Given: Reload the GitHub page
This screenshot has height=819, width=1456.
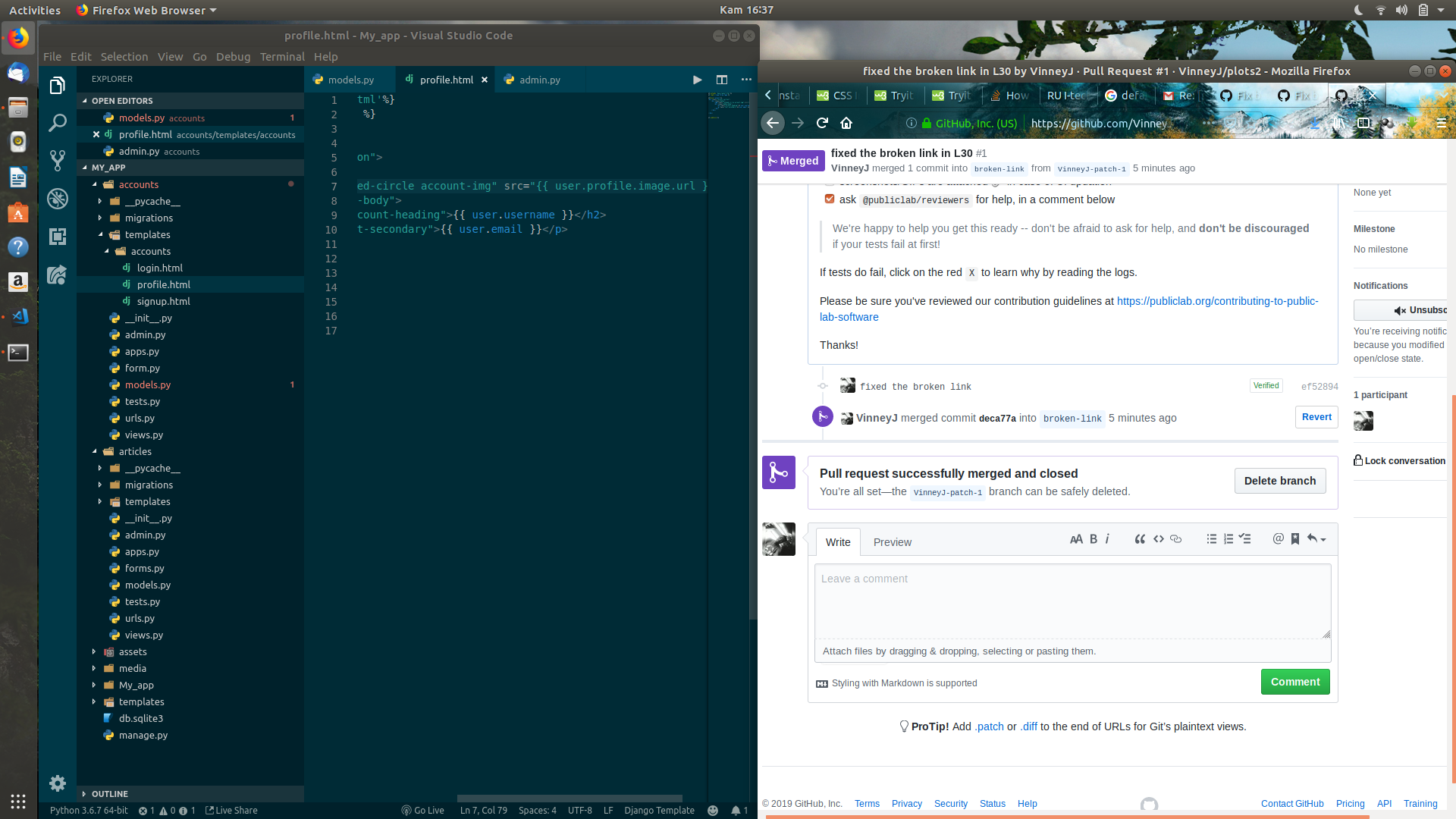Looking at the screenshot, I should point(822,123).
